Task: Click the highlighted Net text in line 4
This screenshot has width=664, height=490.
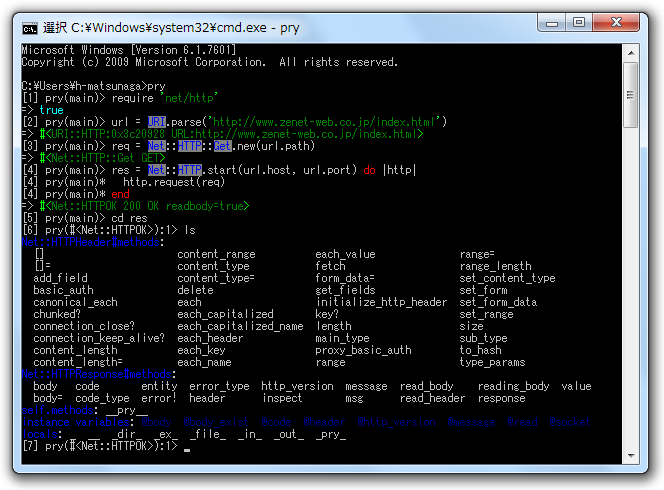Action: coord(156,170)
